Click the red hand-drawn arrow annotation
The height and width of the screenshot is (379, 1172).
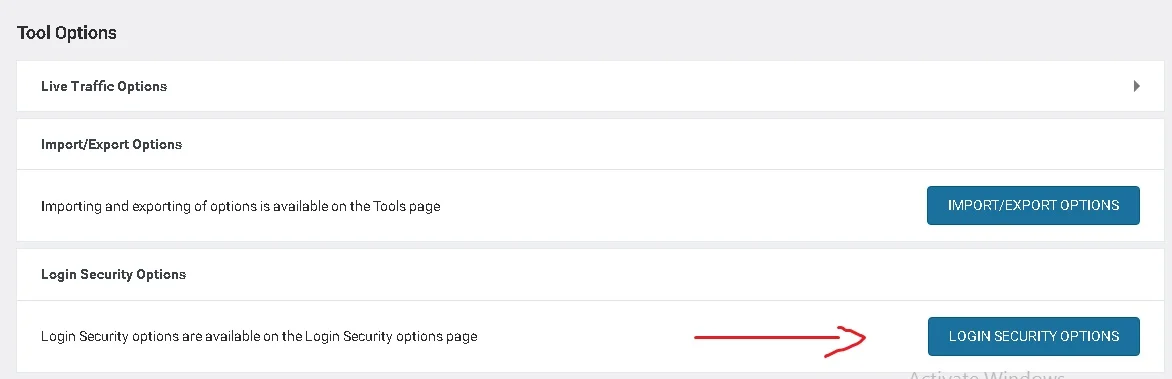coord(780,340)
